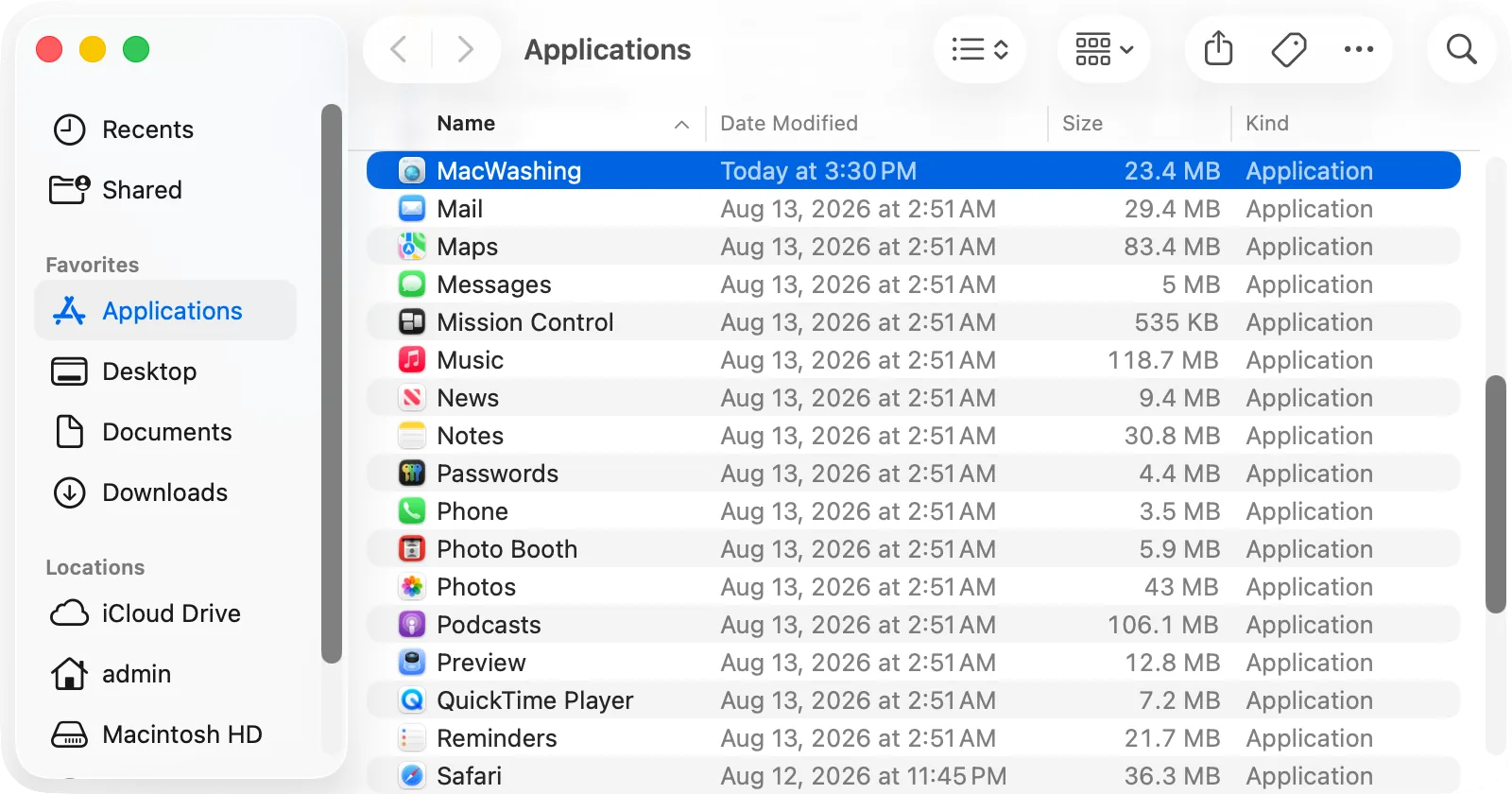Click the Podcasts app icon
The height and width of the screenshot is (794, 1512).
click(x=412, y=625)
